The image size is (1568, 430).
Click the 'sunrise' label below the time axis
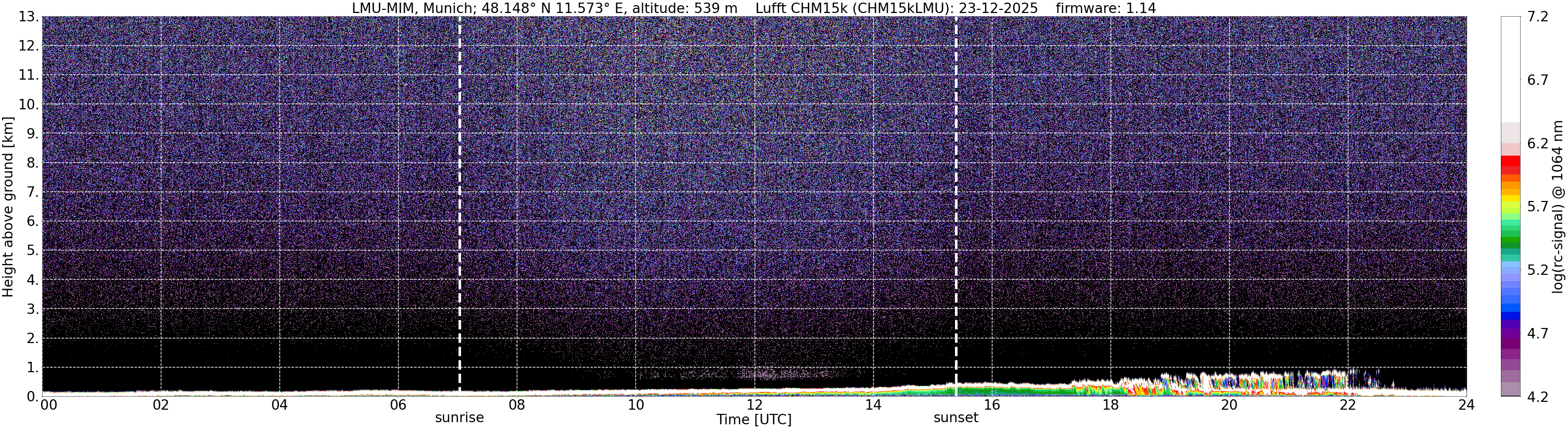pos(460,418)
